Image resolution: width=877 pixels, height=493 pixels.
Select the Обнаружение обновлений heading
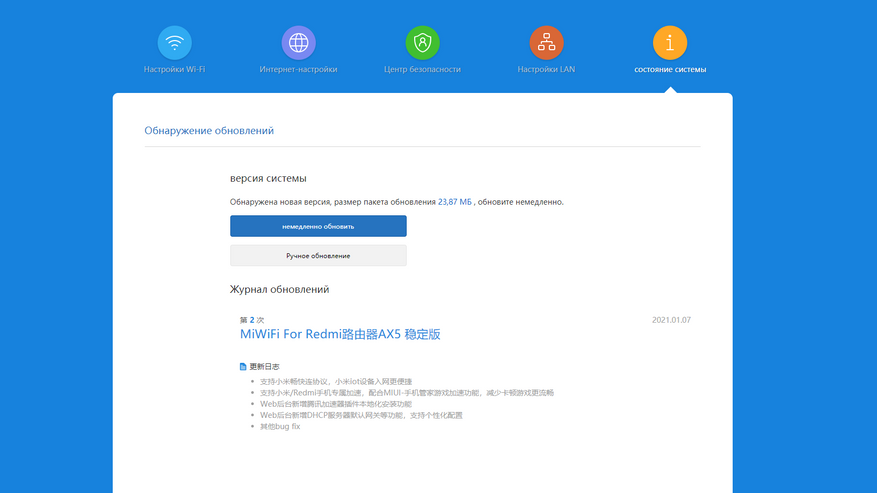coord(209,130)
